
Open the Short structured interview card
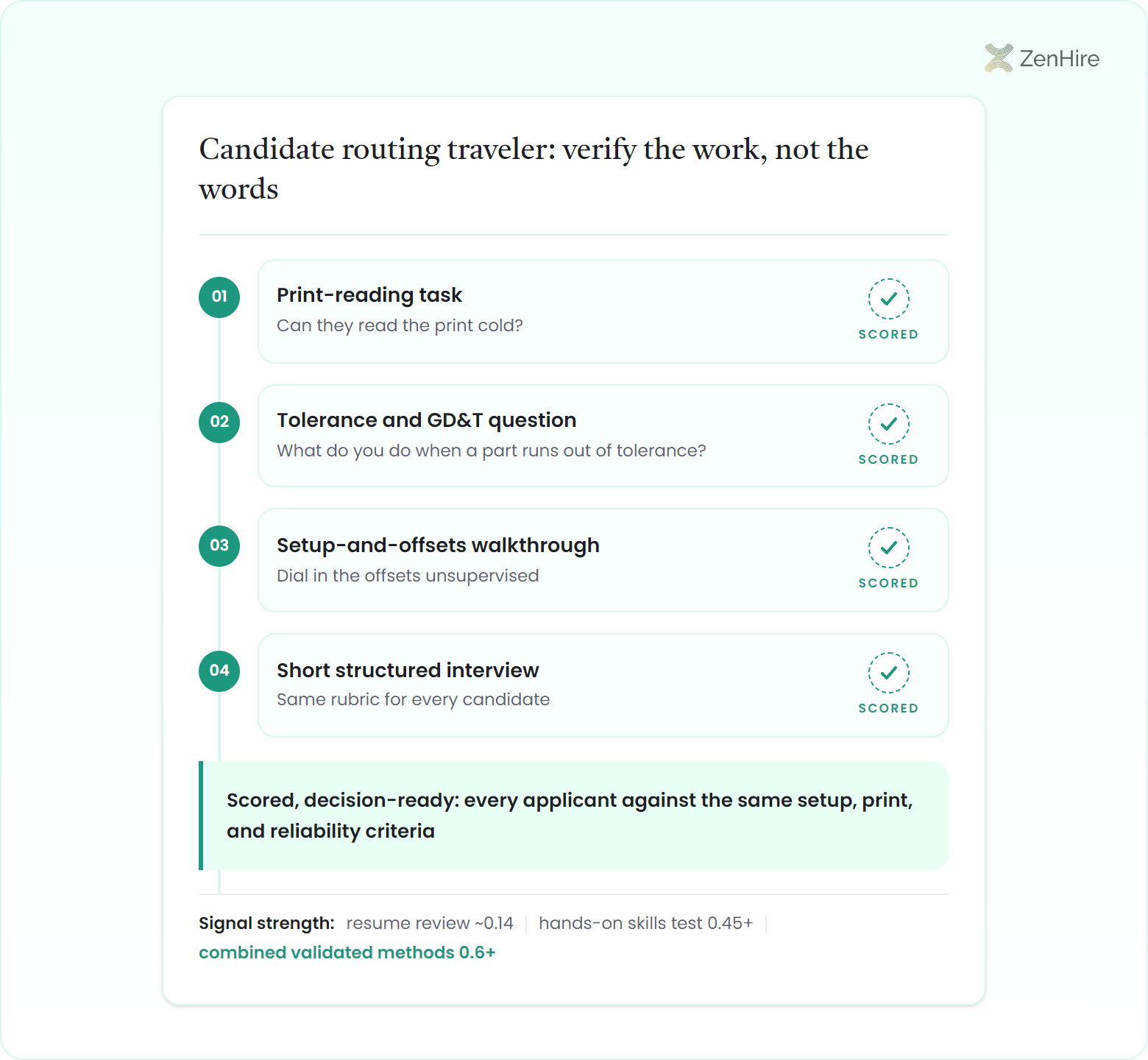pos(603,685)
